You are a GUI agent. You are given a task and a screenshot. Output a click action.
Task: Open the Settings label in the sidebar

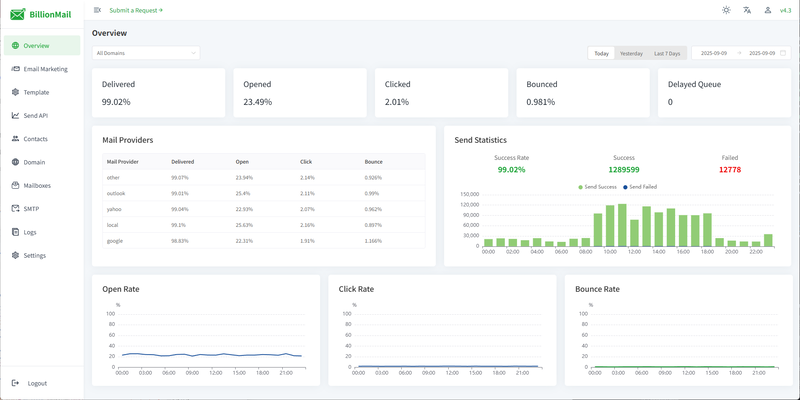coord(35,256)
